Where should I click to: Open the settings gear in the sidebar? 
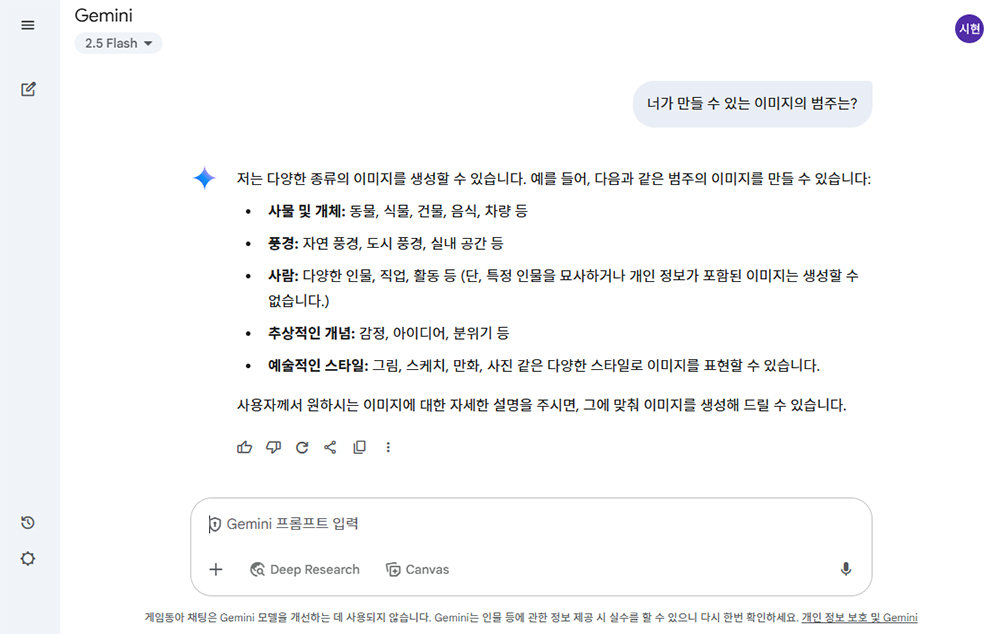tap(28, 558)
